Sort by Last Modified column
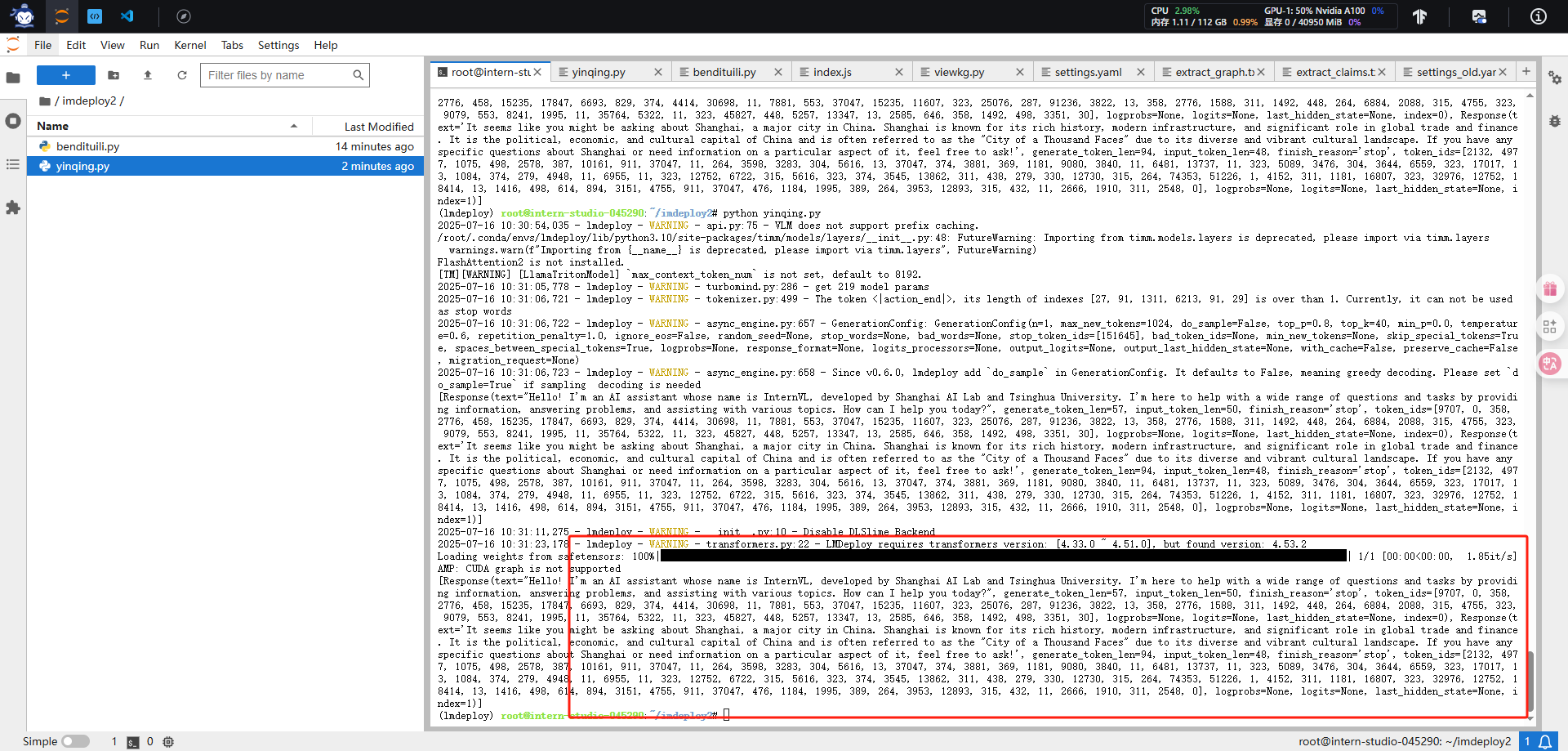1568x751 pixels. click(367, 126)
